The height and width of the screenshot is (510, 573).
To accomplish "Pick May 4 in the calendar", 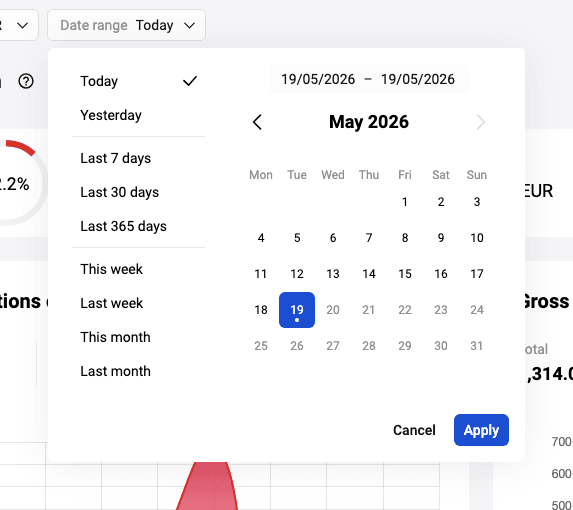I will (261, 238).
